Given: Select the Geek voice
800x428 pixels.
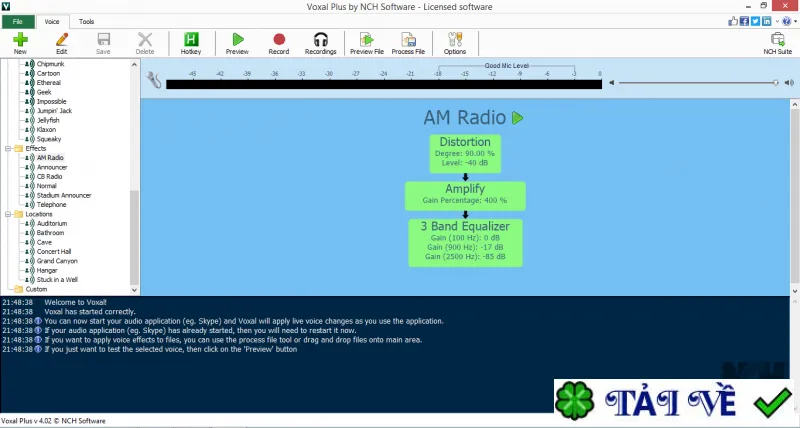Looking at the screenshot, I should pyautogui.click(x=44, y=92).
